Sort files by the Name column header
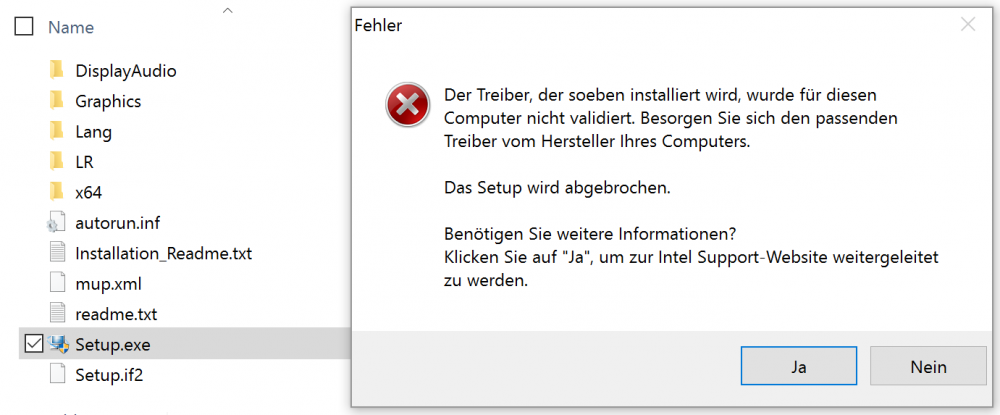Image resolution: width=1000 pixels, height=415 pixels. [x=71, y=27]
